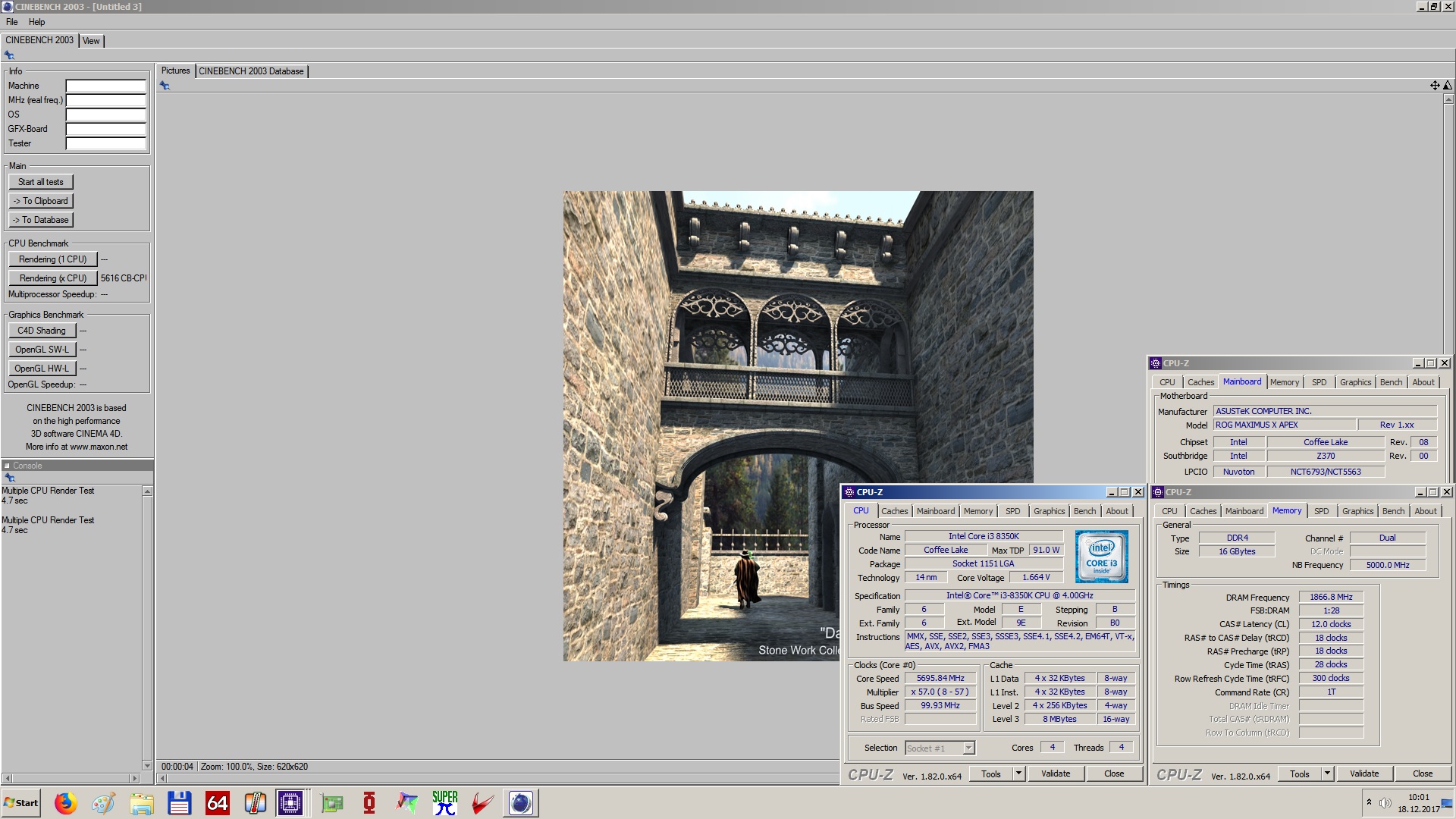This screenshot has height=819, width=1456.
Task: Open Tools dropdown arrow in CPU-Z CPU window
Action: (1018, 773)
